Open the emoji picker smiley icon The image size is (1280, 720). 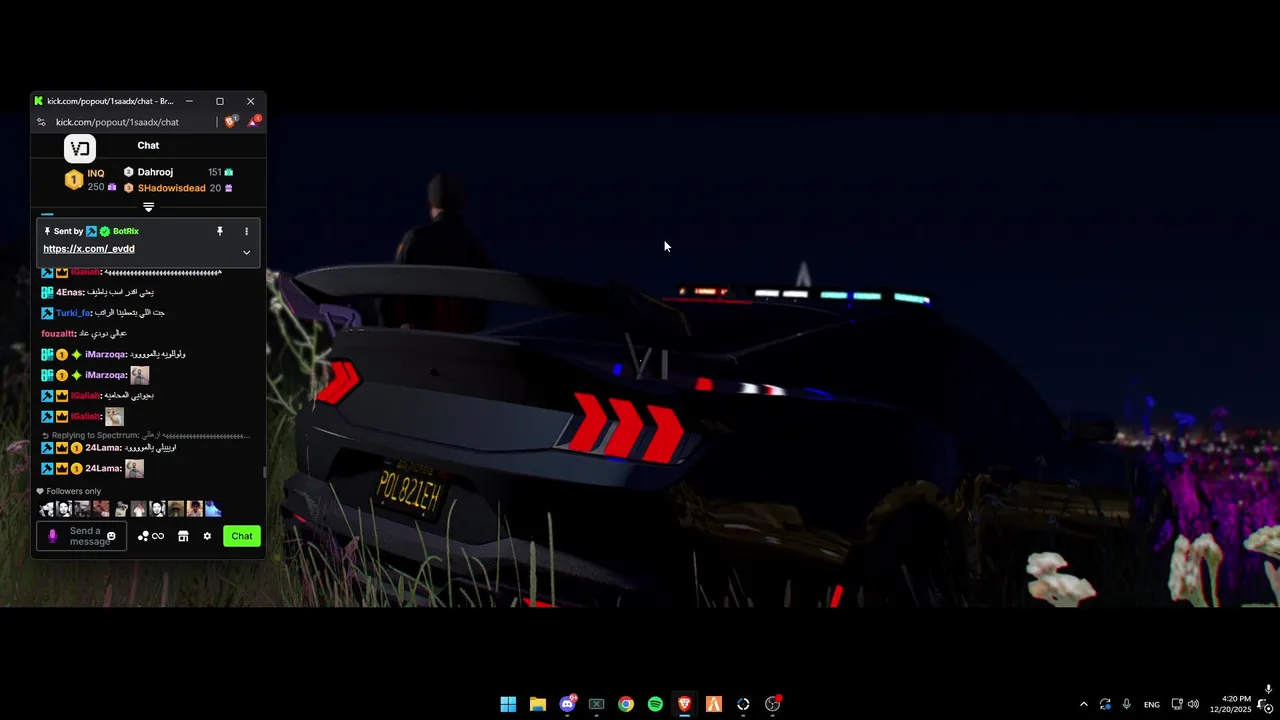point(111,536)
